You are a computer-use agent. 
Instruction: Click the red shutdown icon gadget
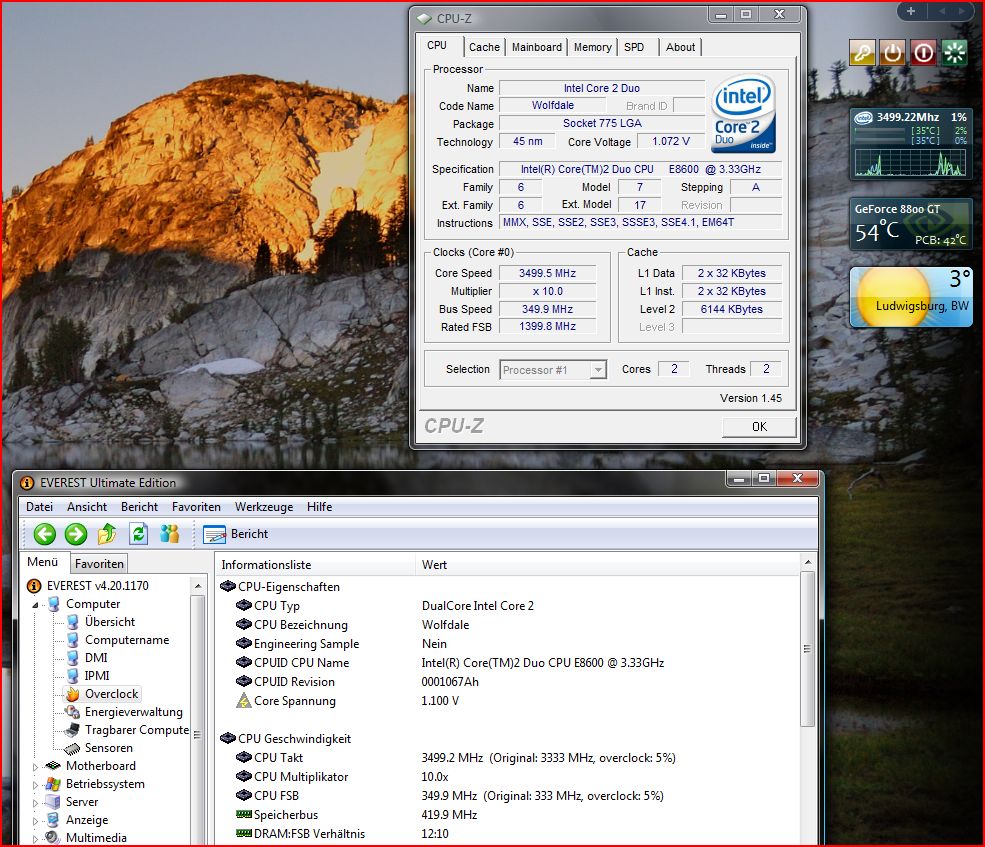coord(923,53)
